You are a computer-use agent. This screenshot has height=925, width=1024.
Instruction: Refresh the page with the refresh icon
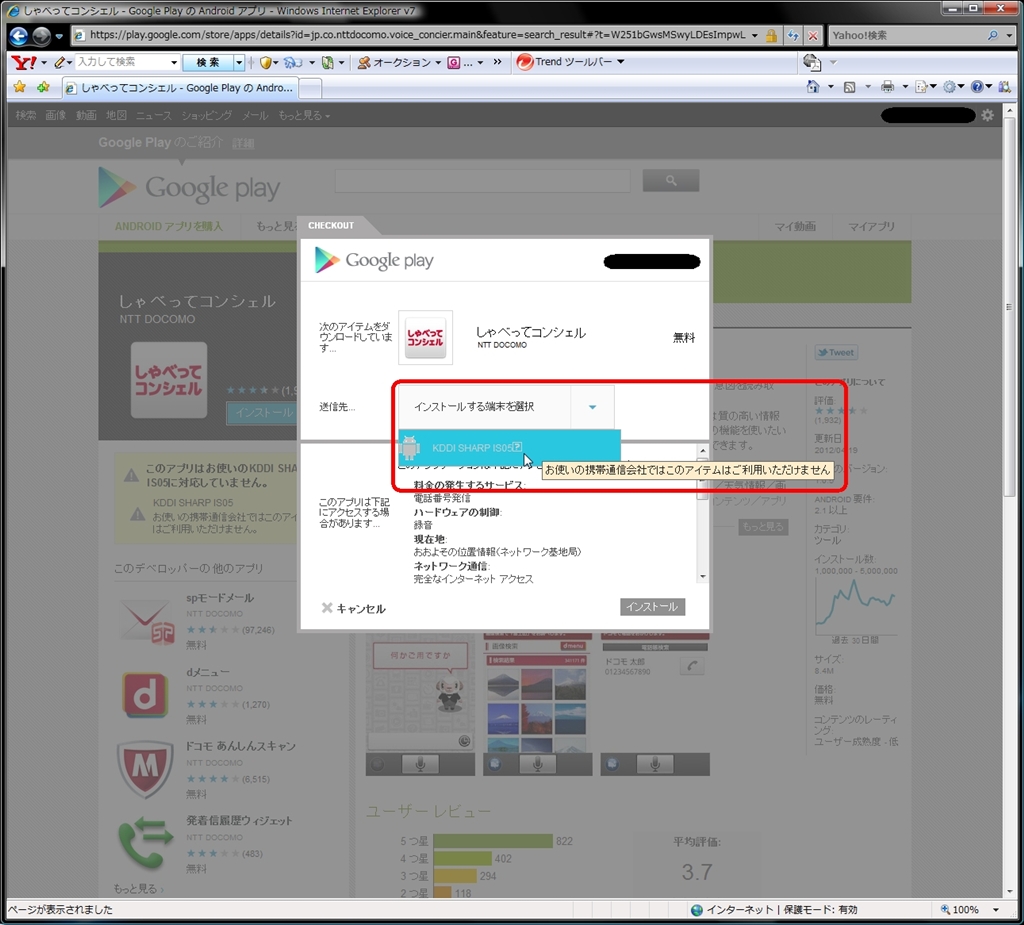793,35
